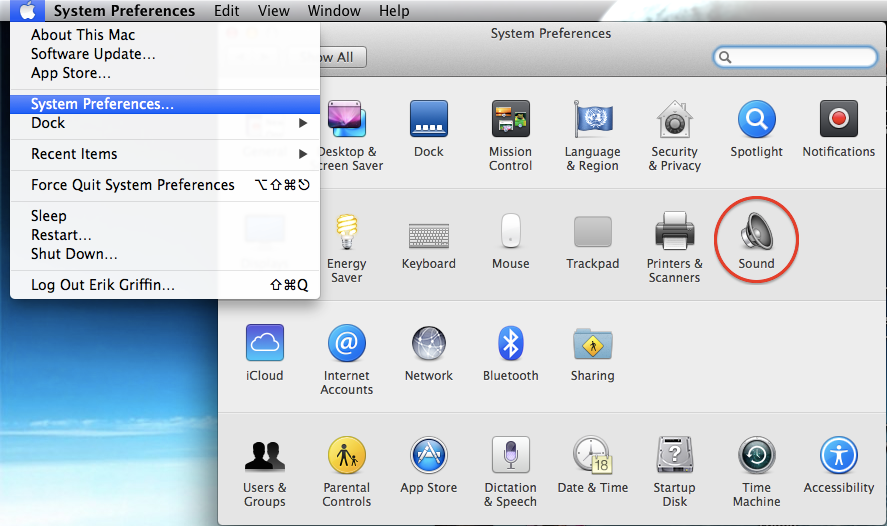This screenshot has width=887, height=526.
Task: Open Time Machine preferences
Action: coord(756,472)
